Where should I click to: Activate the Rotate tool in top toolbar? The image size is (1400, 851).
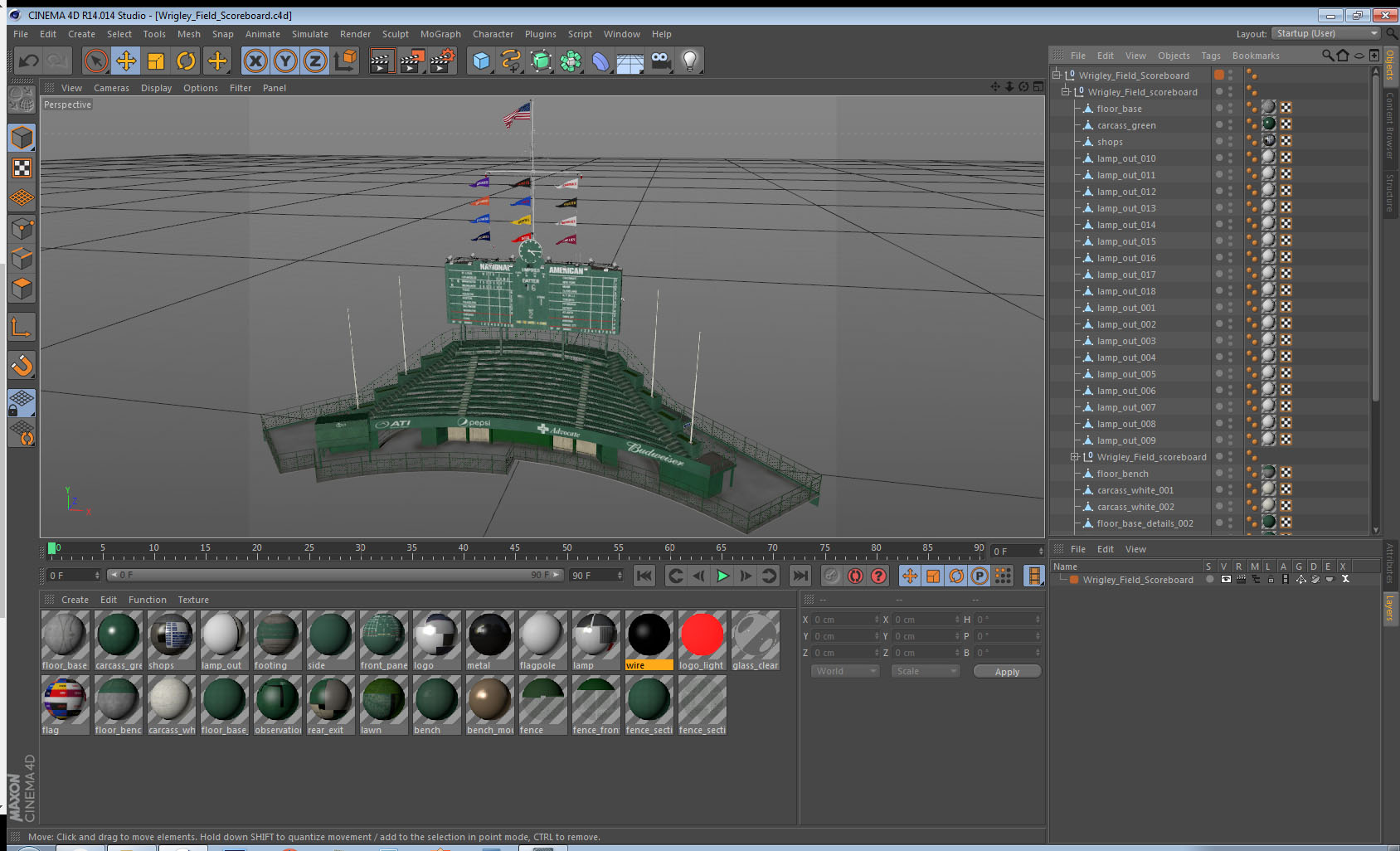[x=187, y=61]
